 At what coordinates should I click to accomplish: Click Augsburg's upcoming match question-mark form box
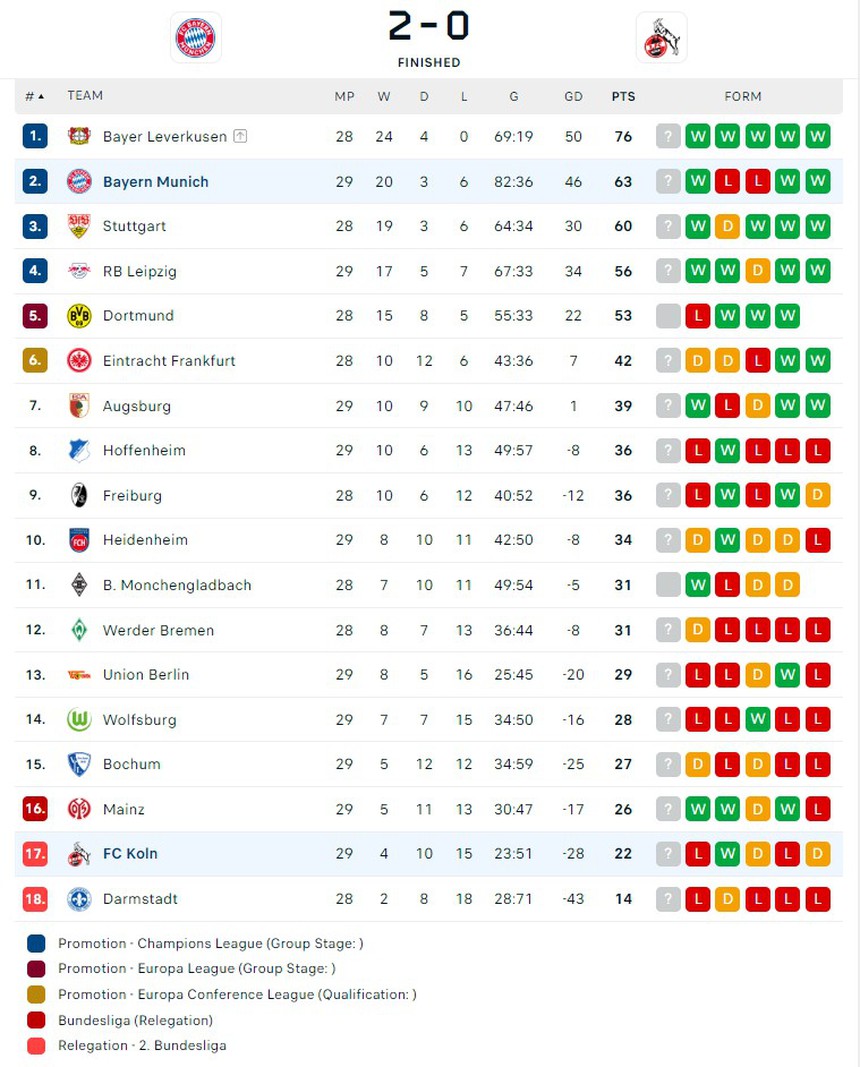pyautogui.click(x=668, y=406)
